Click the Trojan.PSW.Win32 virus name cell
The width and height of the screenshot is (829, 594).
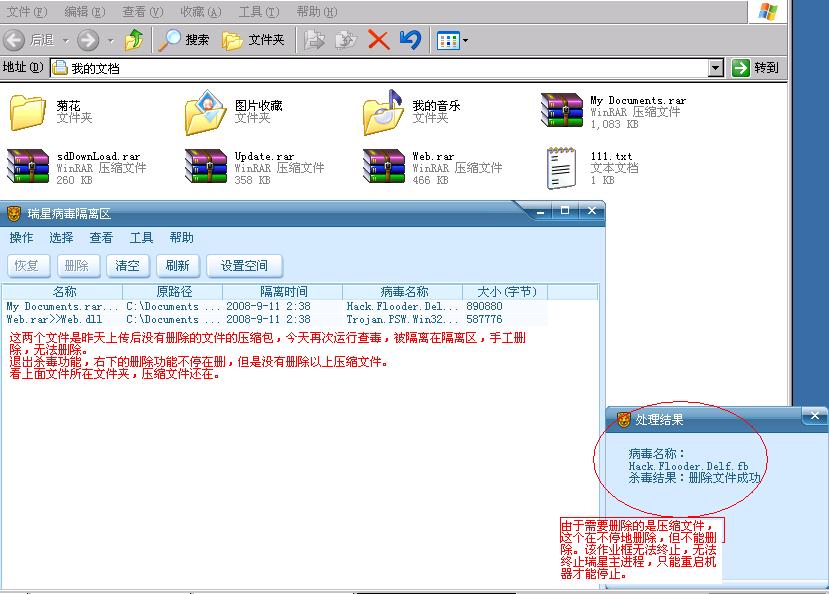[x=402, y=319]
